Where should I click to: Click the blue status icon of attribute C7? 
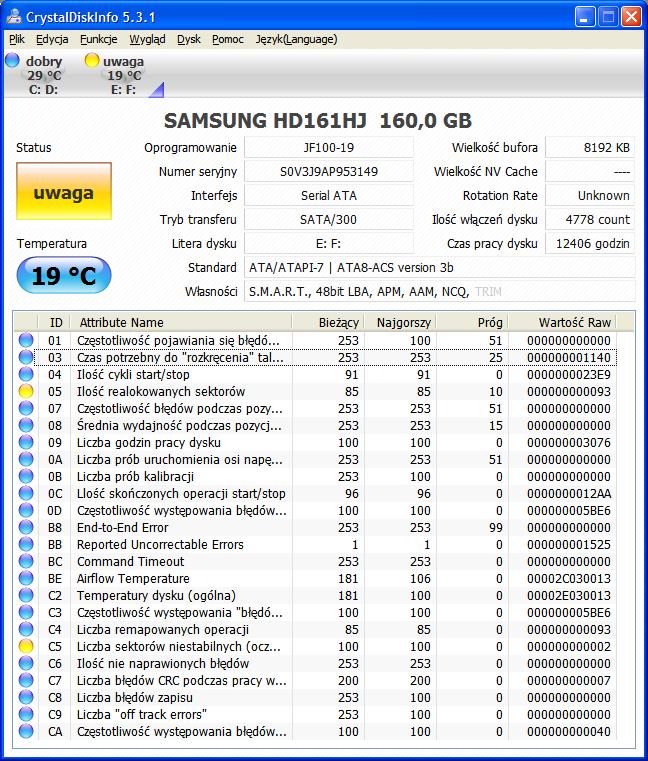point(26,680)
